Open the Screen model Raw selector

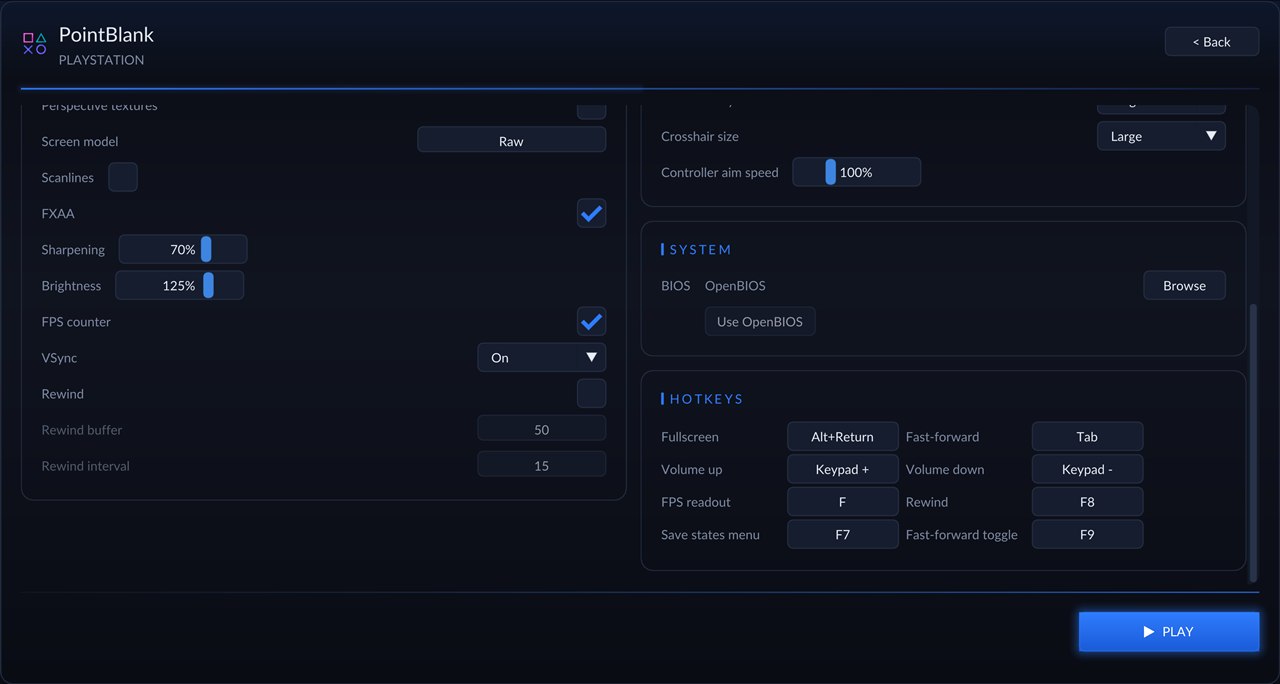click(511, 140)
